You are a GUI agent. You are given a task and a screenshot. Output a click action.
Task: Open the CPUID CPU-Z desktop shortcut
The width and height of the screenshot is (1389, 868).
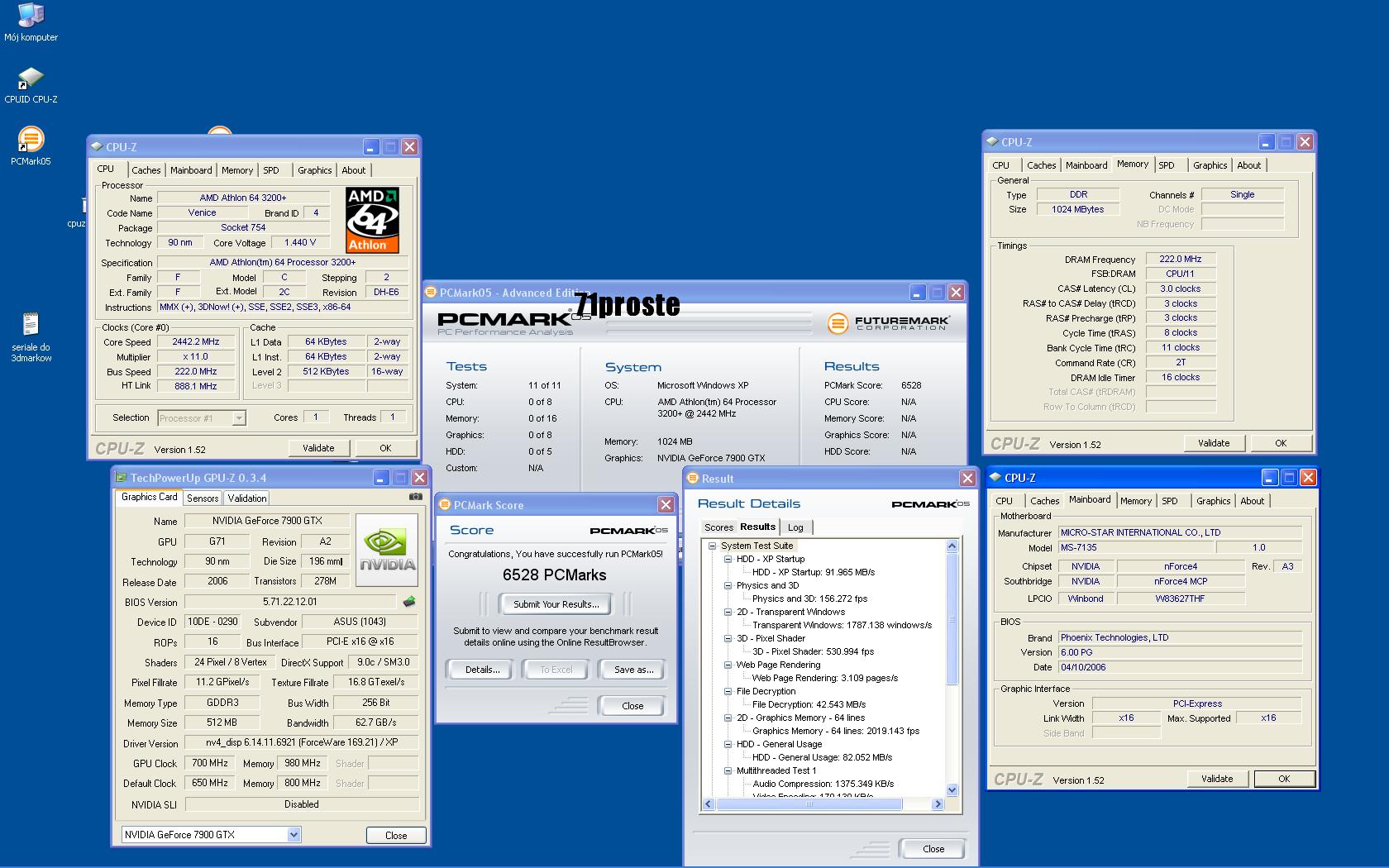[x=31, y=85]
